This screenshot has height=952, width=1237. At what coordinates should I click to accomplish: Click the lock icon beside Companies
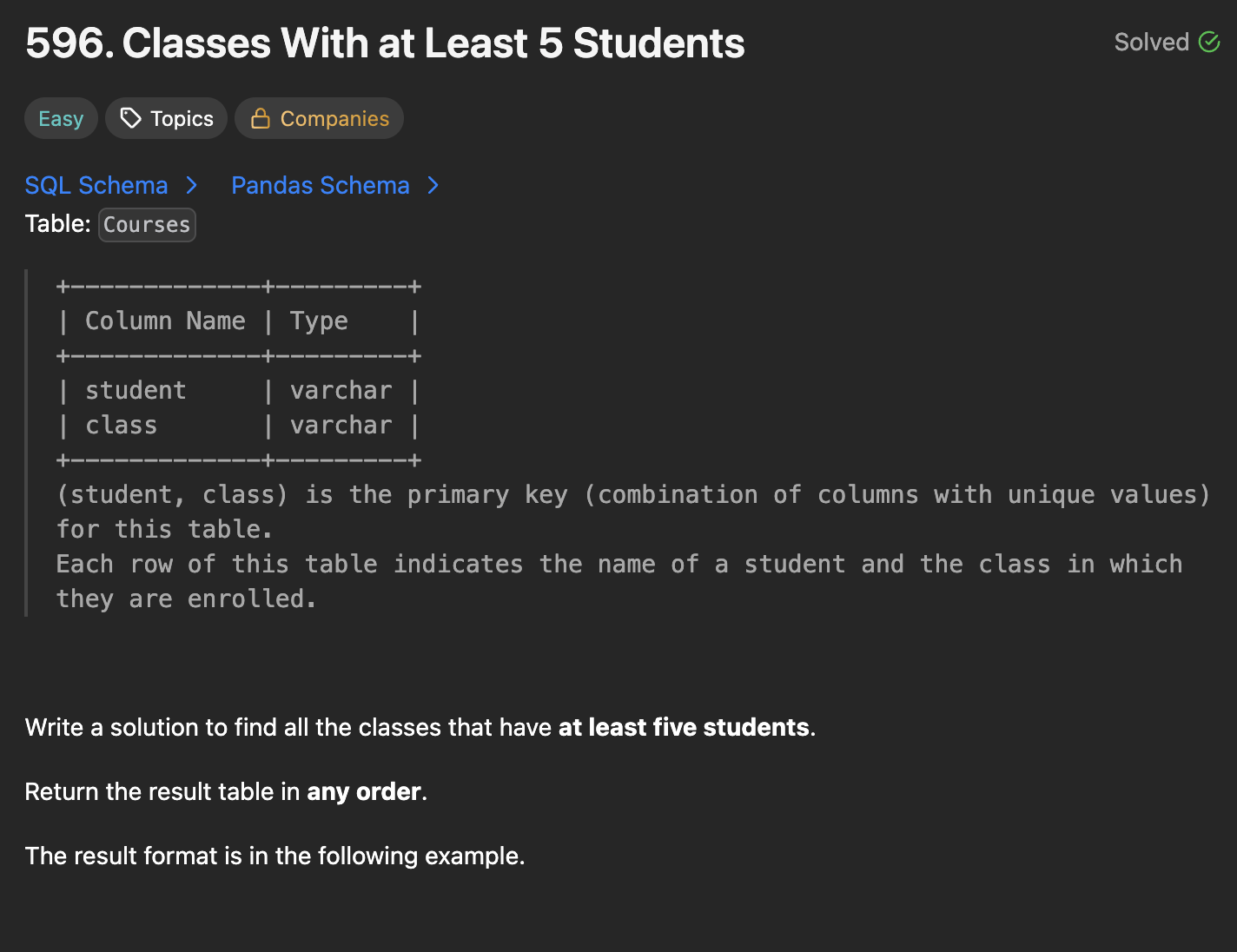click(260, 118)
